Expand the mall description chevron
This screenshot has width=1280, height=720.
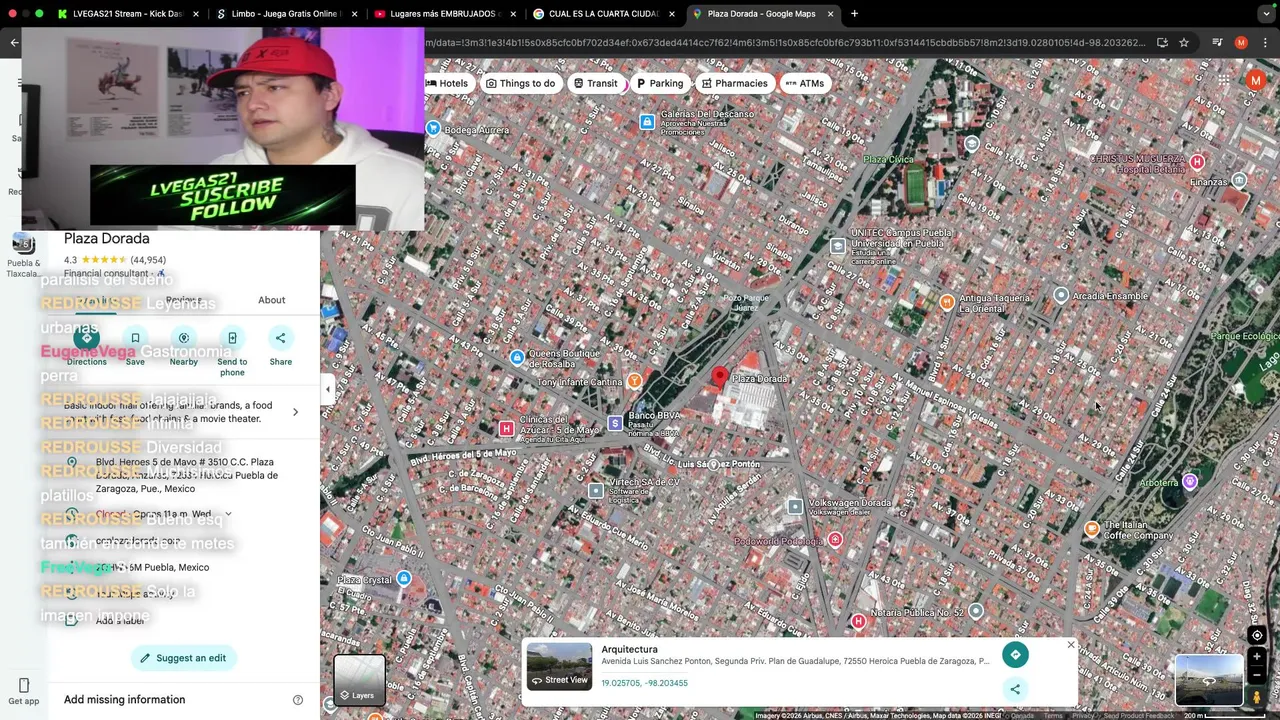click(295, 412)
